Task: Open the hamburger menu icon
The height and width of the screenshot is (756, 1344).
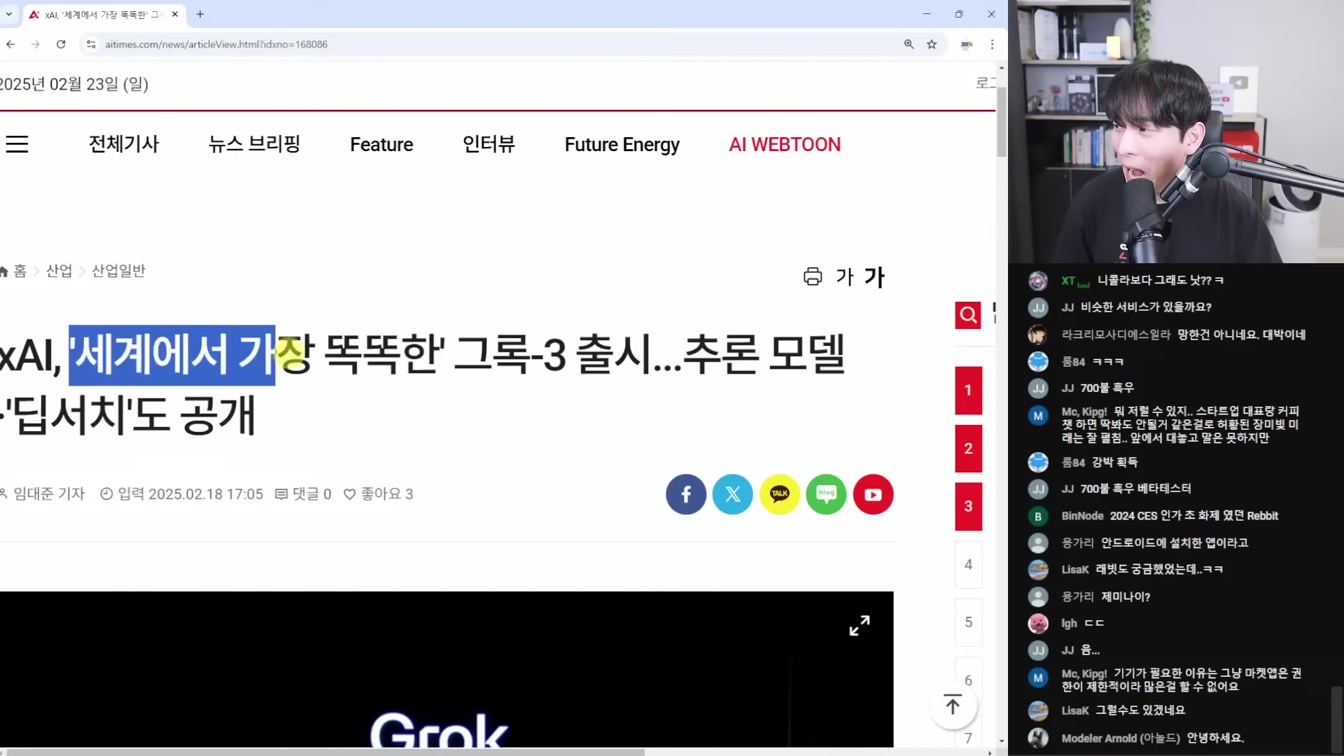Action: pos(17,144)
